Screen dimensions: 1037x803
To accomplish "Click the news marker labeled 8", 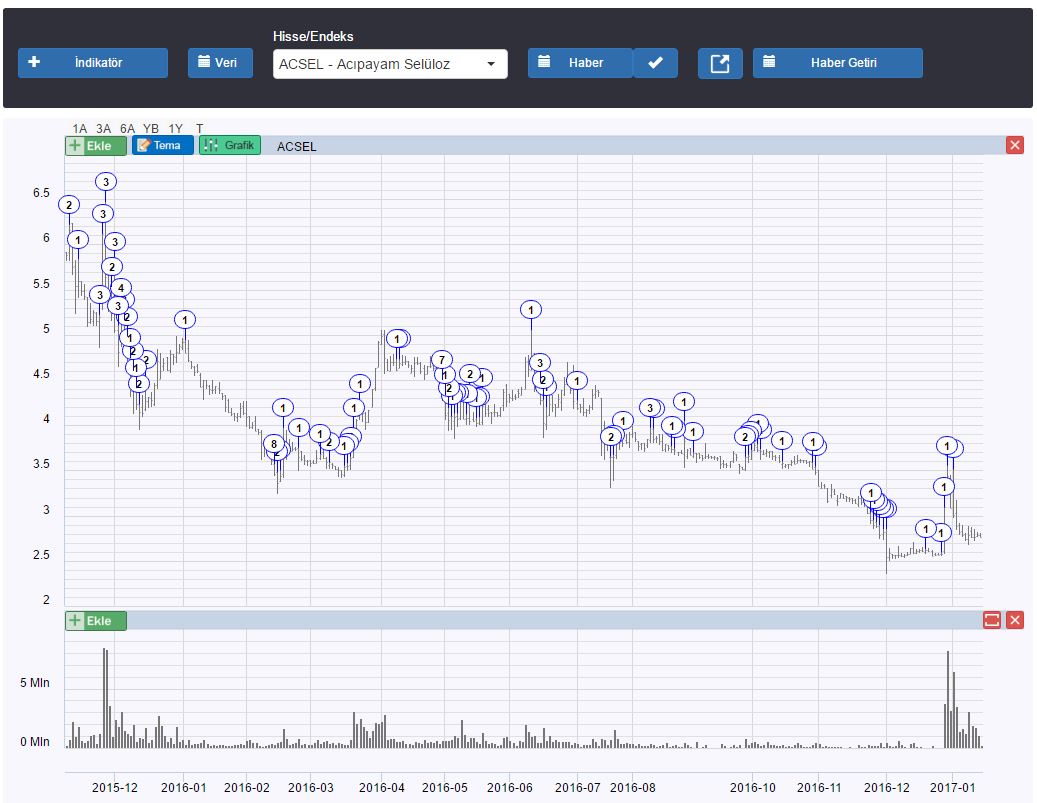I will (273, 444).
